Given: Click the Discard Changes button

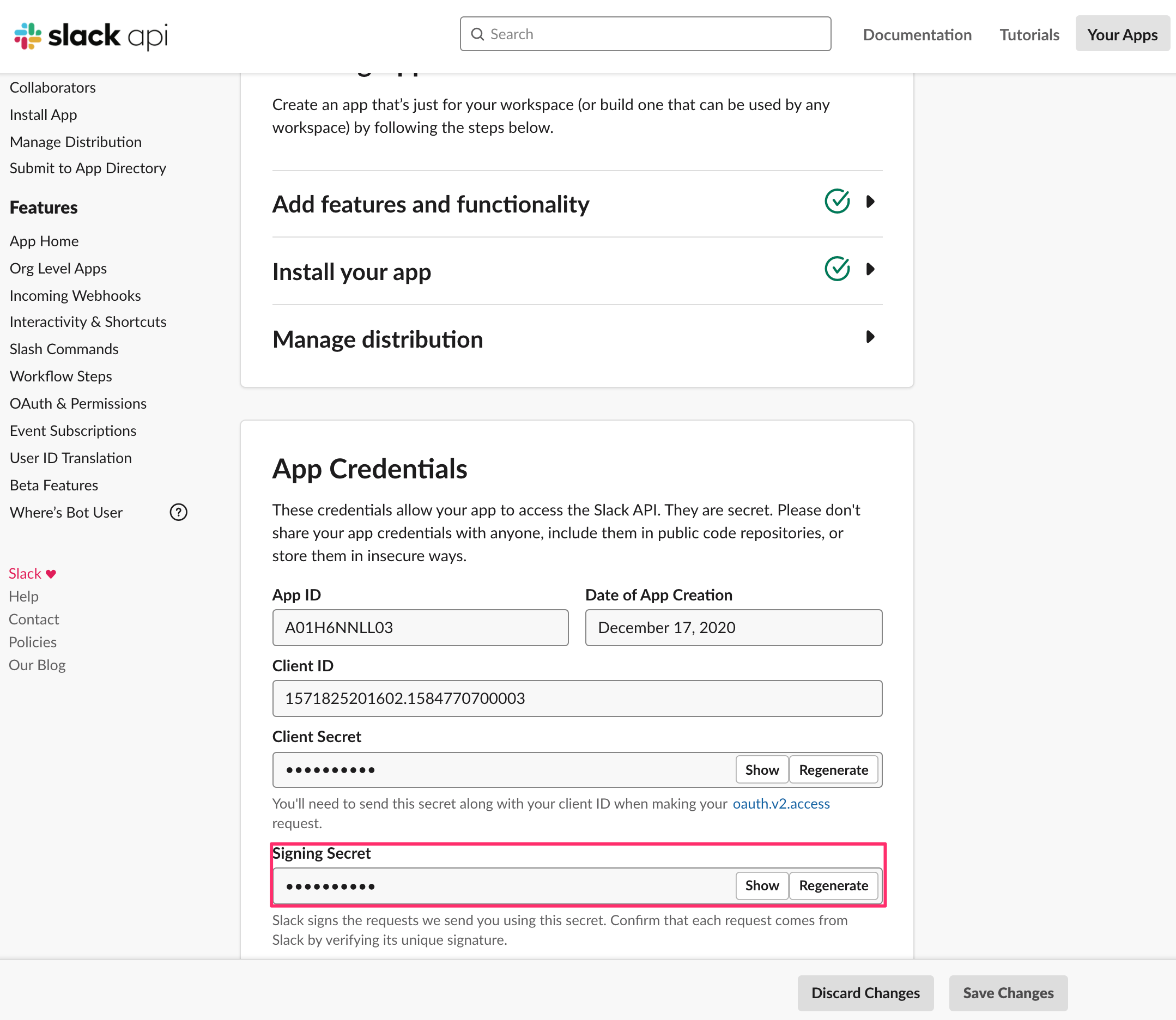Looking at the screenshot, I should (865, 993).
